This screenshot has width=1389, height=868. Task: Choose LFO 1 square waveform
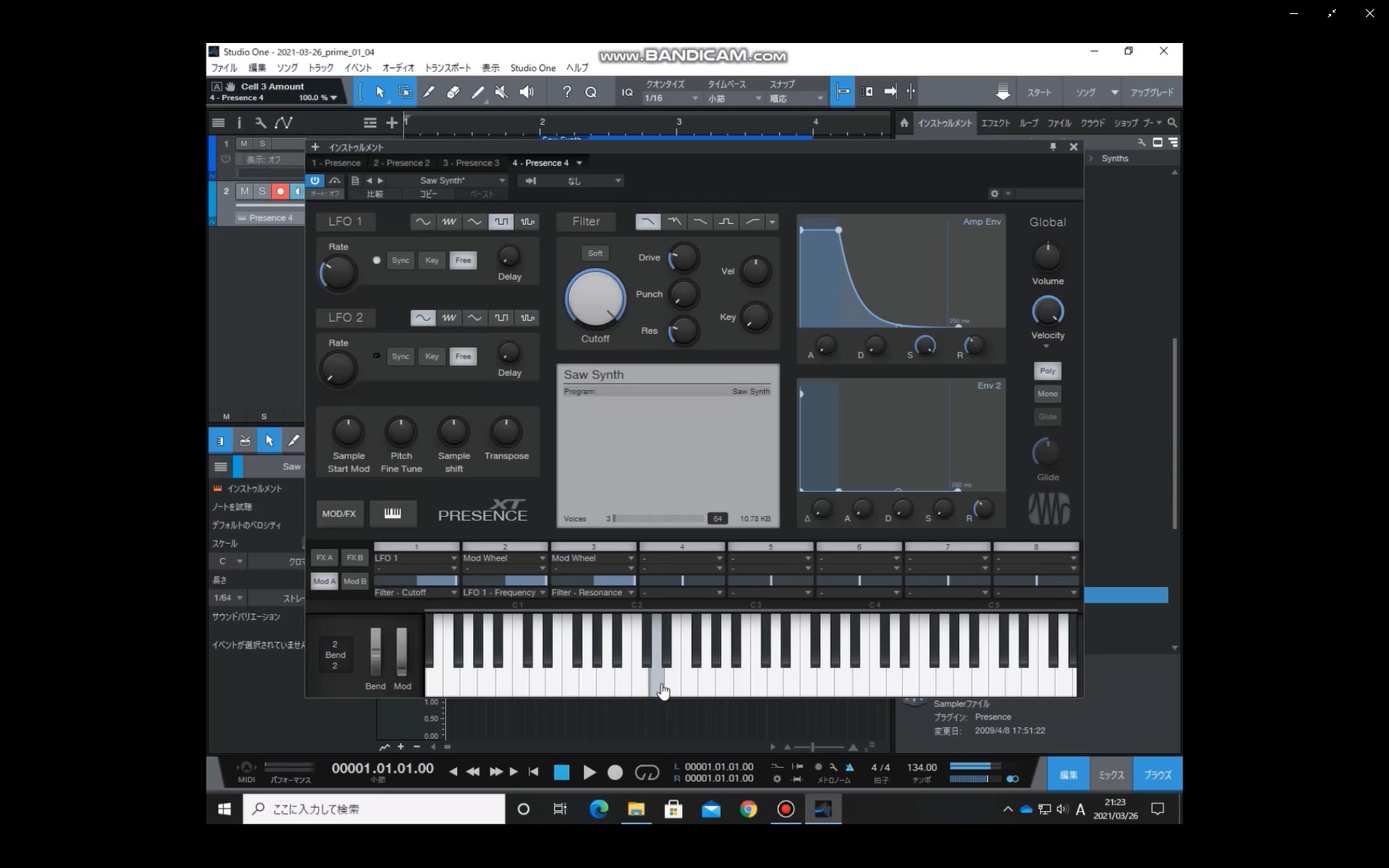(501, 222)
